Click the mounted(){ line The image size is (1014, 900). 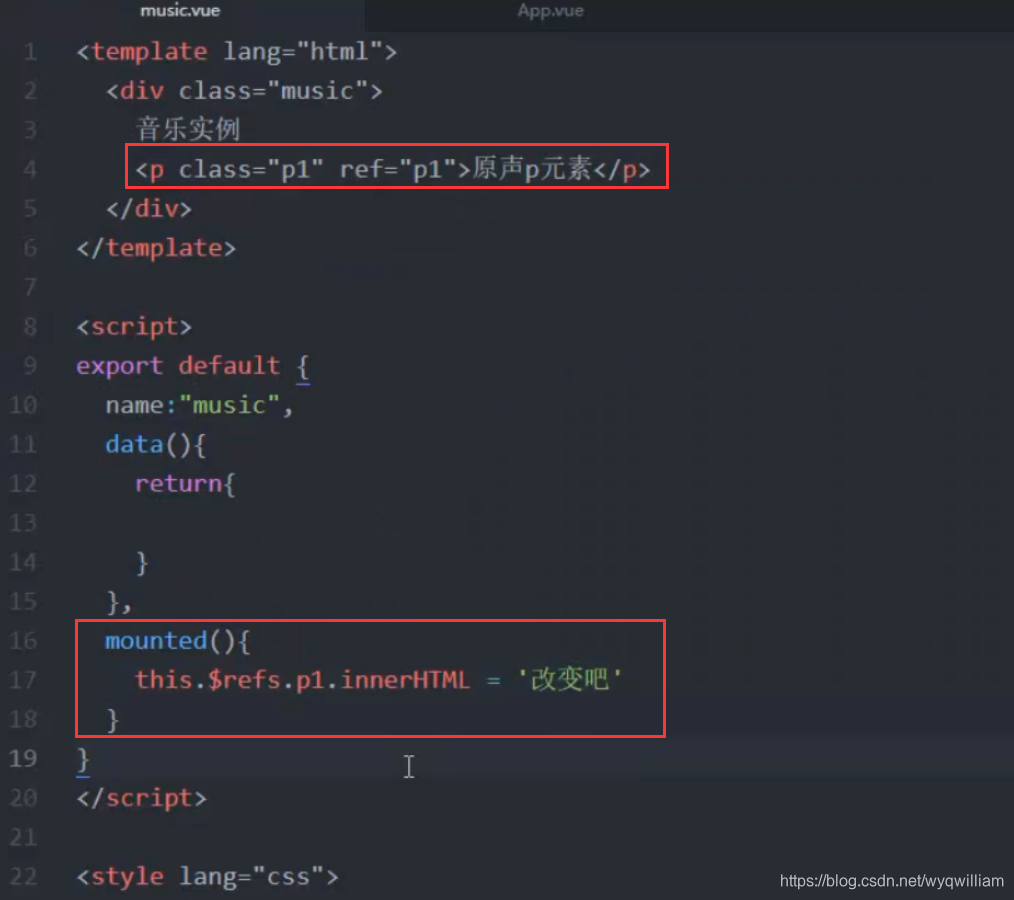click(177, 641)
